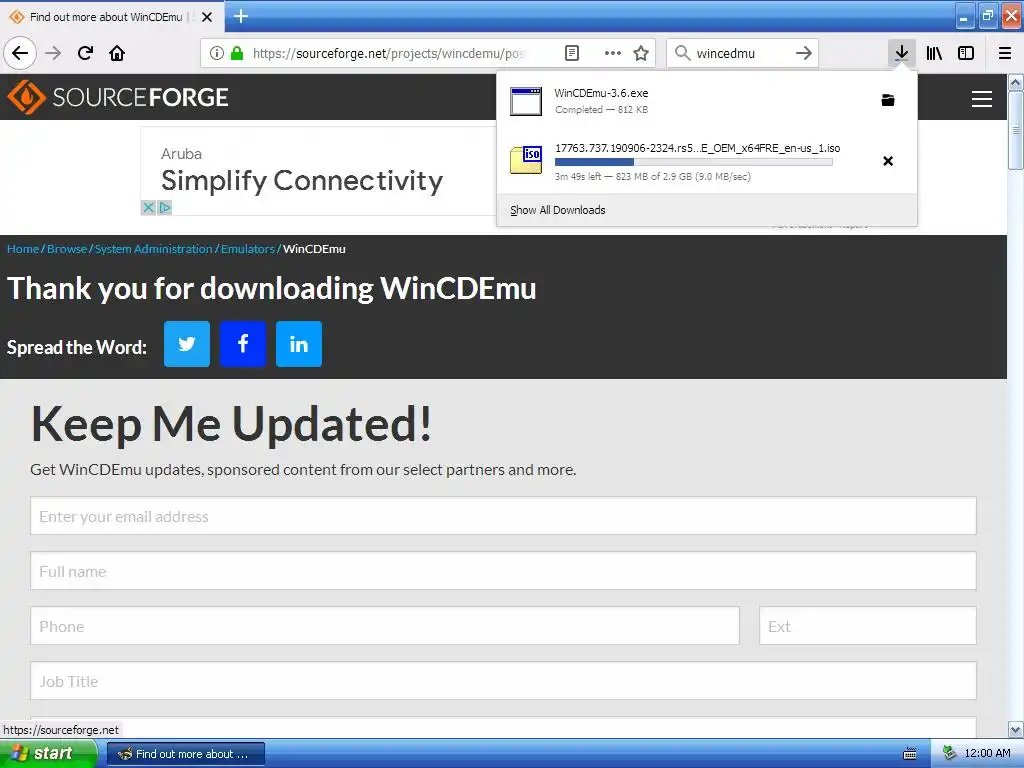1024x768 pixels.
Task: Open the Windows Start menu
Action: [x=48, y=754]
